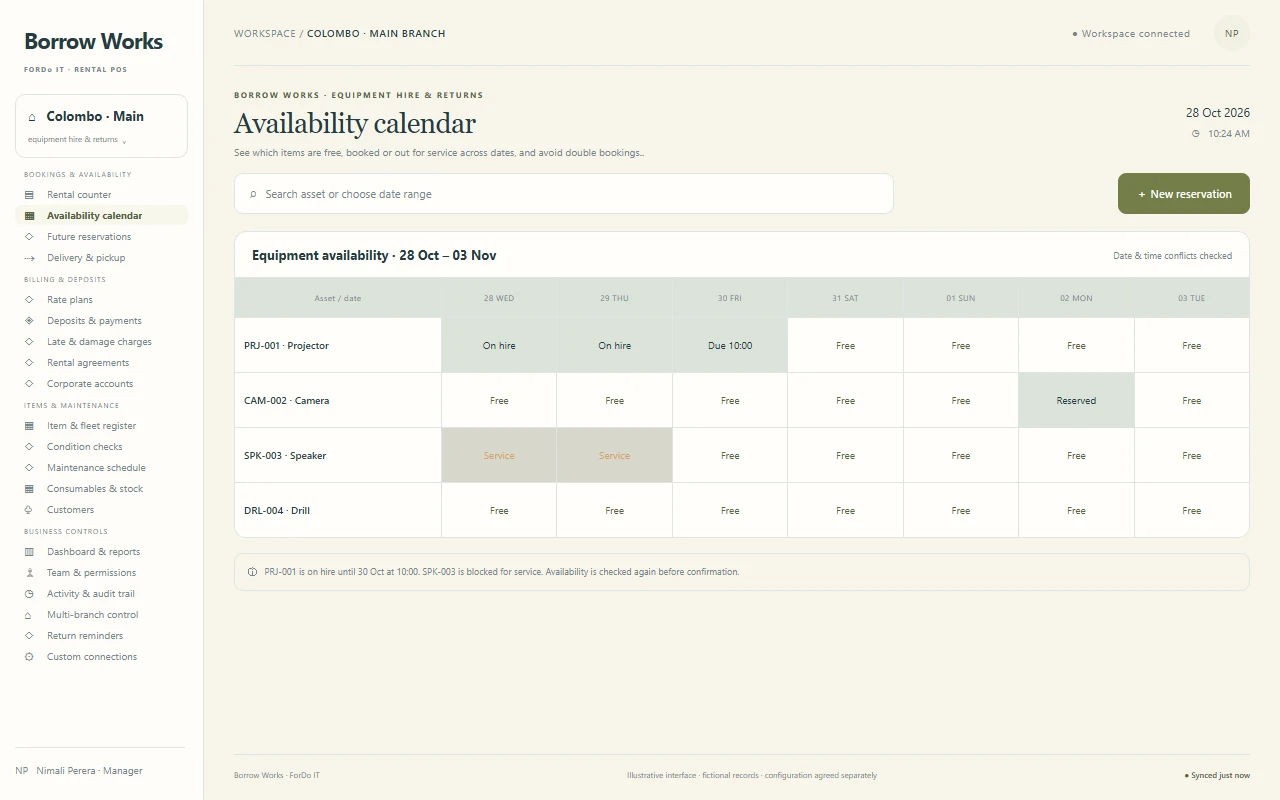Click Nimali Perera · Manager profile
This screenshot has width=1280, height=800.
coord(79,771)
